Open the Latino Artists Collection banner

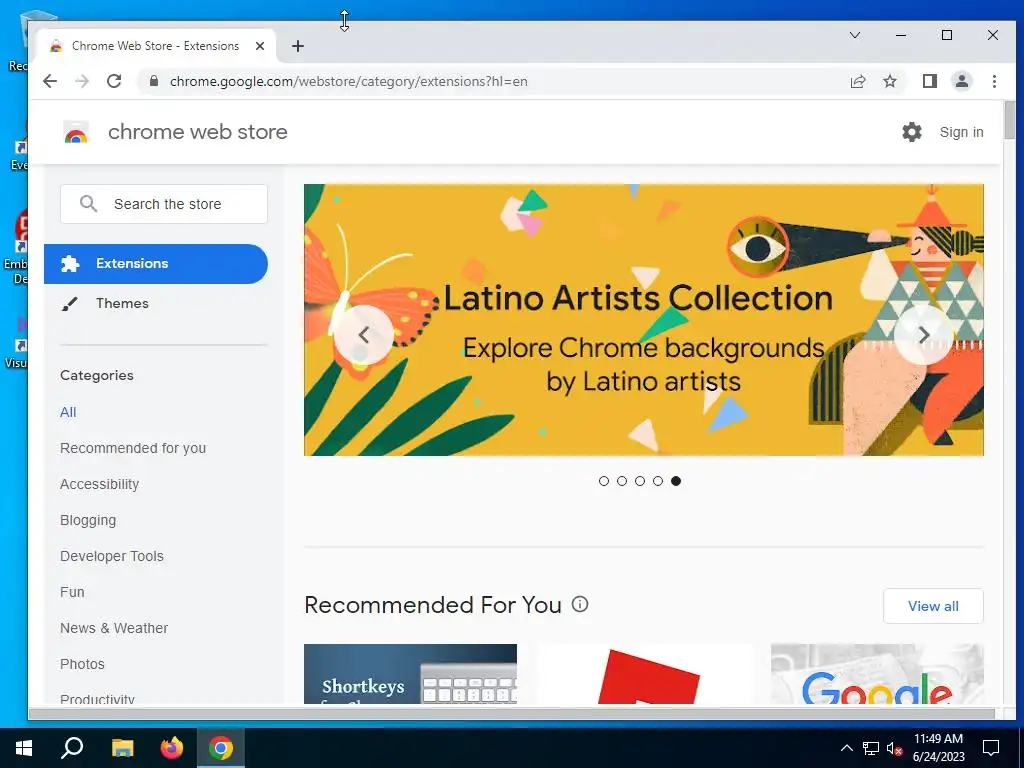pos(643,320)
